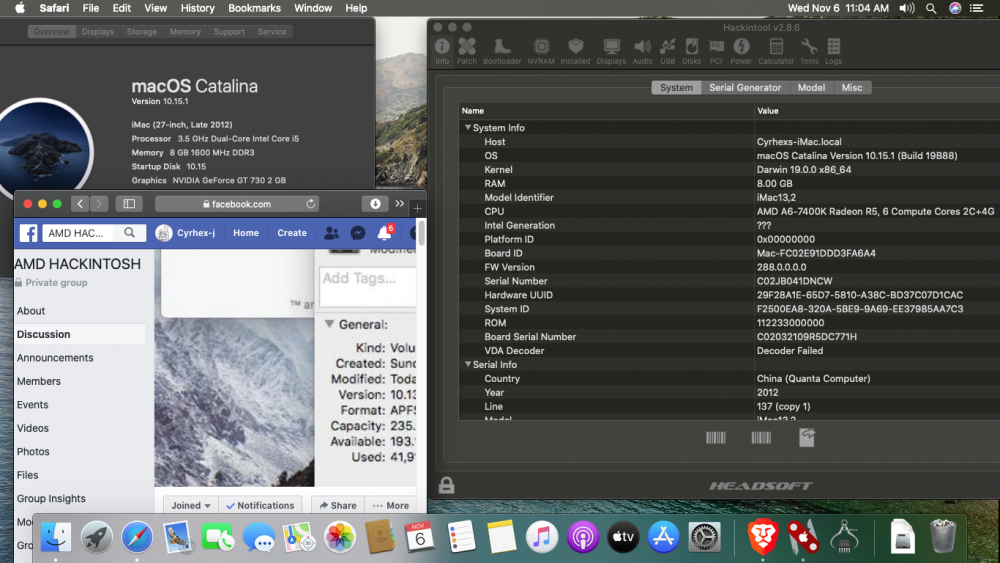Open the Members page of the group
The image size is (1000, 563).
pos(39,381)
